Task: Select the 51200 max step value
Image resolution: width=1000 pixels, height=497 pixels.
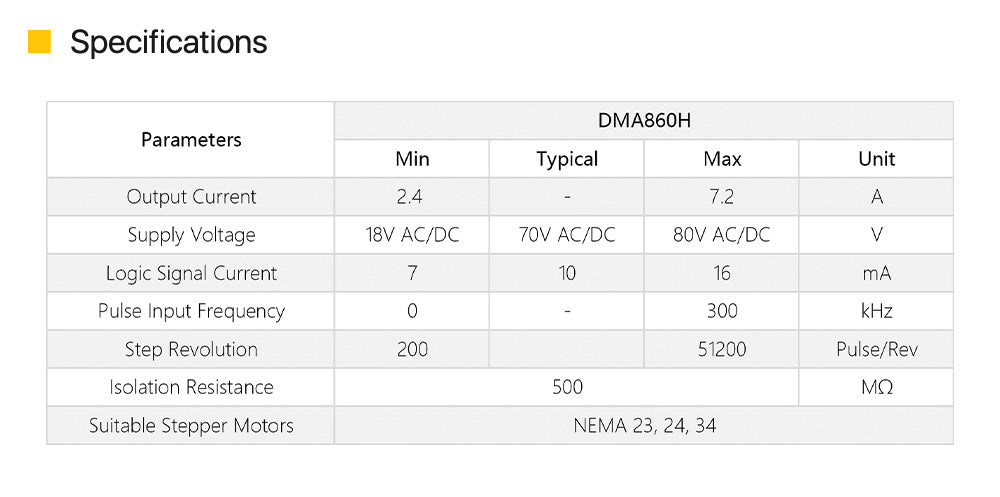Action: click(x=722, y=349)
